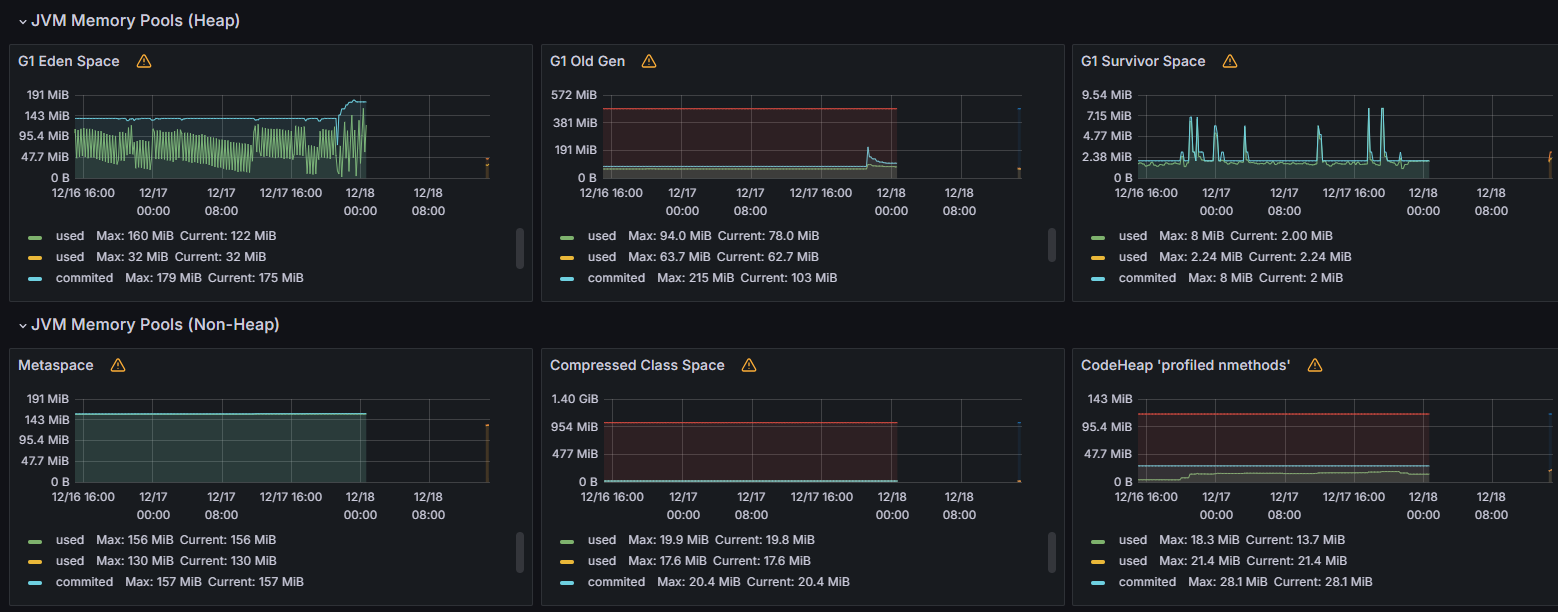Click 'Max: 160 MiB' in G1 Eden Space legend
Screen dimensions: 1558x612
134,236
